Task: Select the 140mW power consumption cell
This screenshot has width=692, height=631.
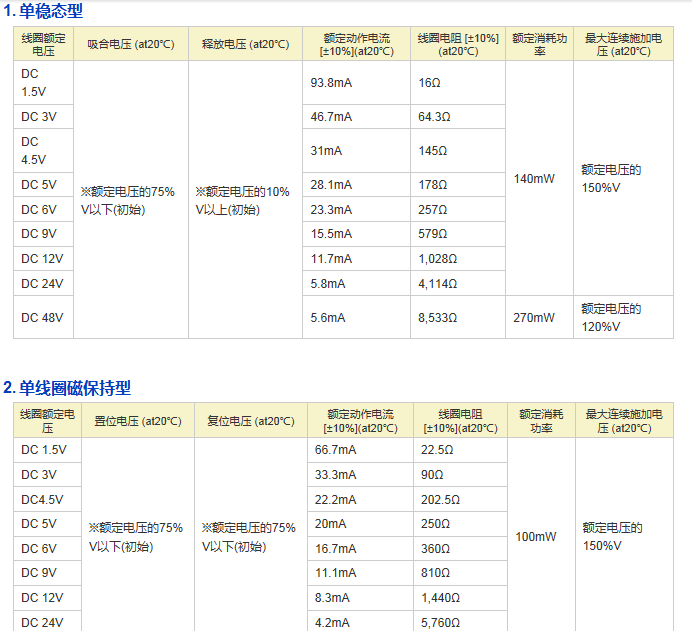Action: (x=534, y=179)
